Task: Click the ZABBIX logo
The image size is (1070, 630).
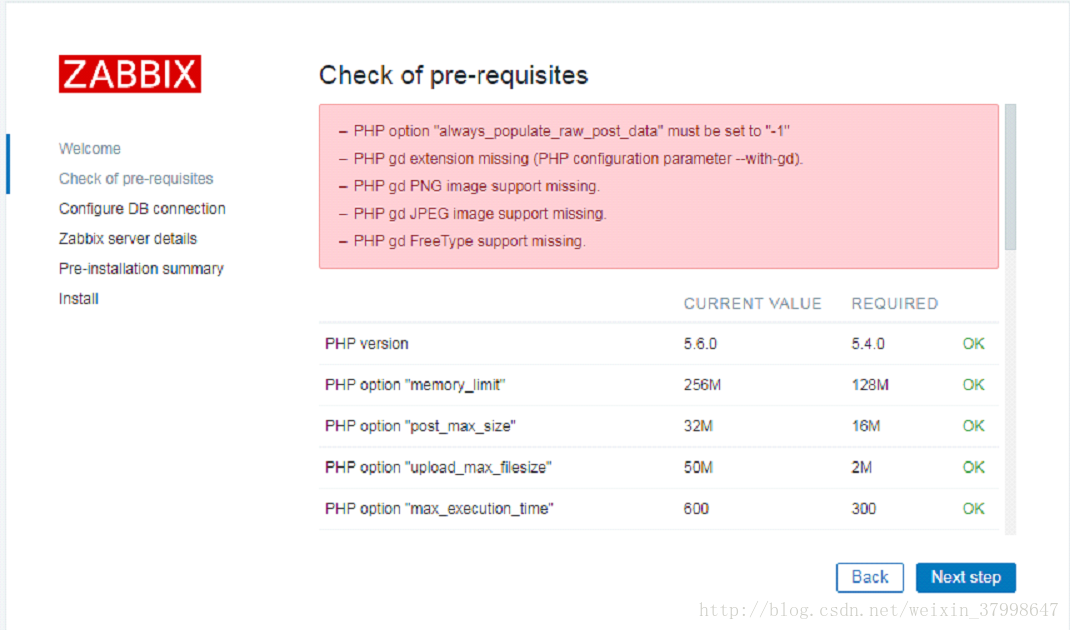Action: [130, 74]
